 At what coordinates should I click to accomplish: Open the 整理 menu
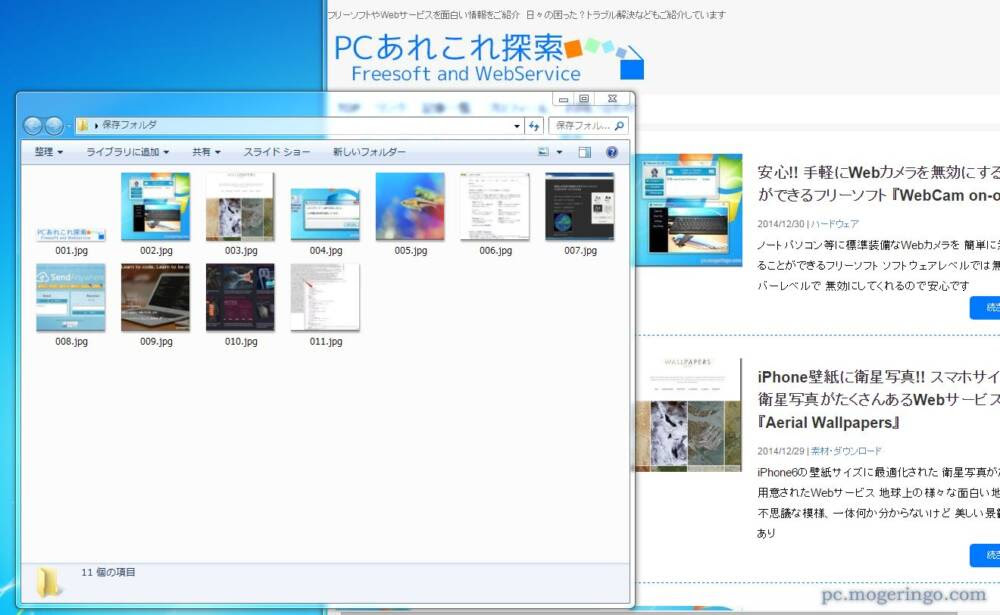pos(48,152)
